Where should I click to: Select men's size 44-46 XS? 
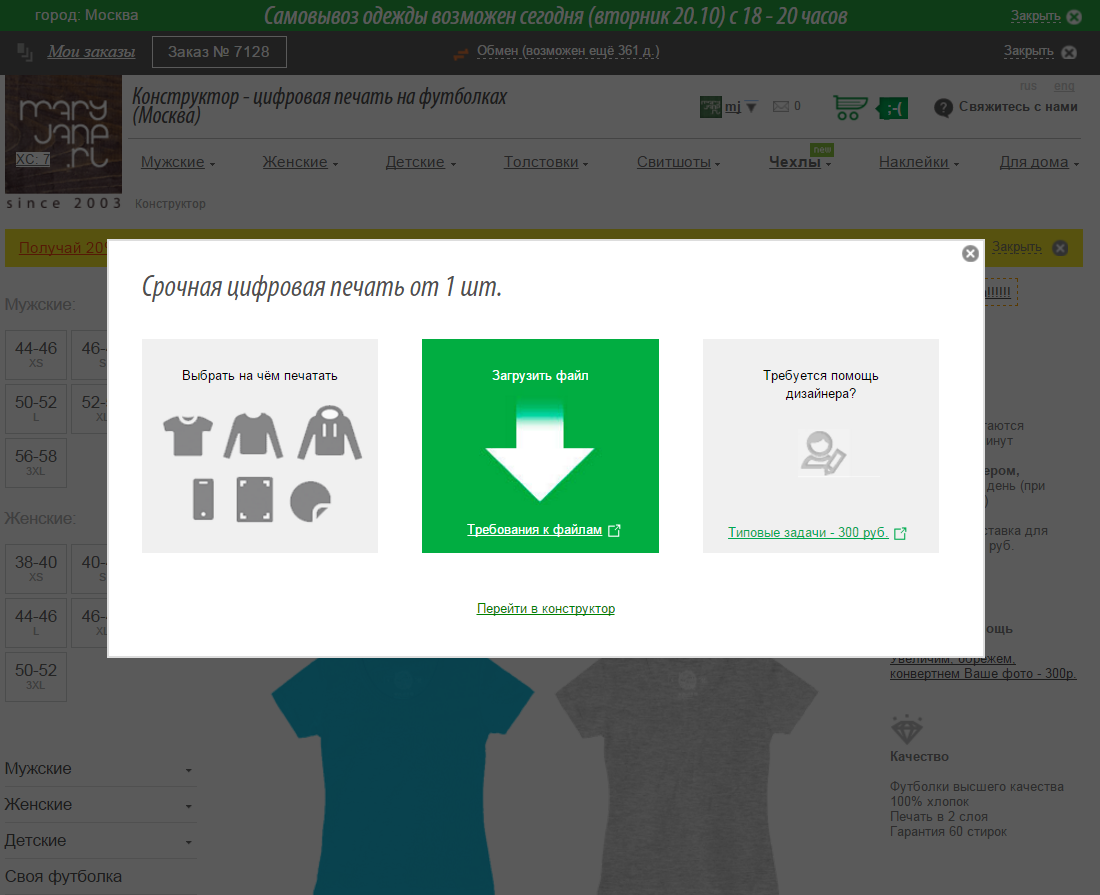click(36, 354)
